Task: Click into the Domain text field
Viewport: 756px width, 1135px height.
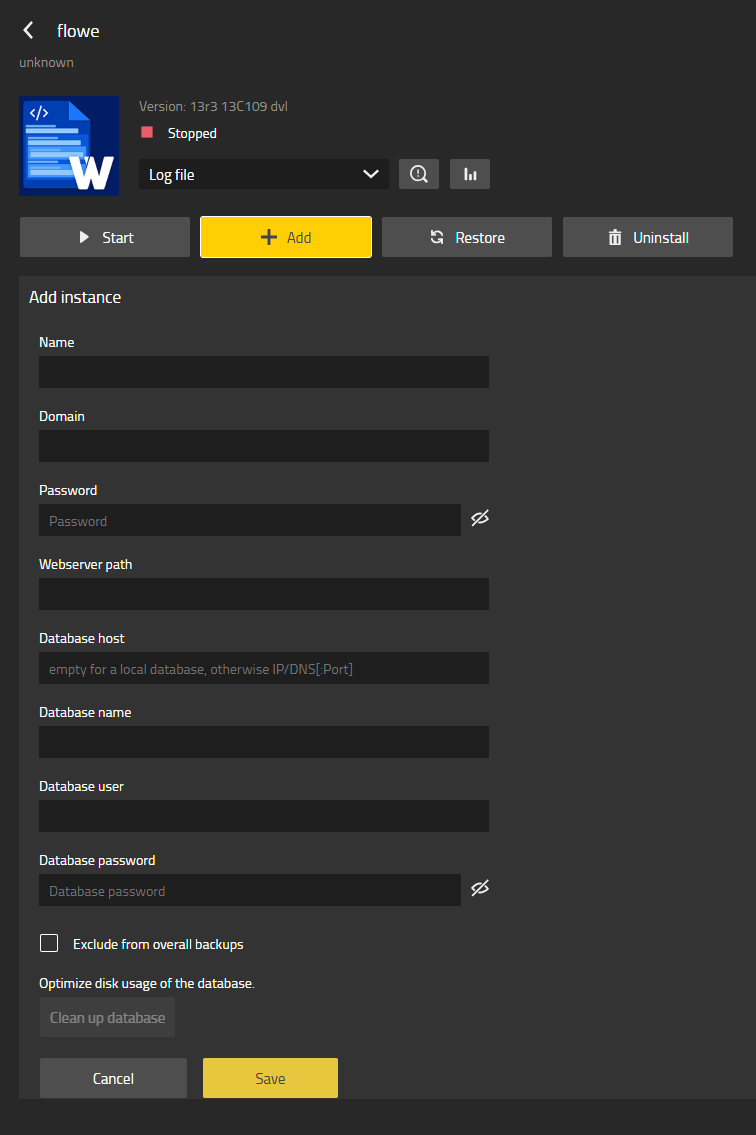Action: click(x=264, y=446)
